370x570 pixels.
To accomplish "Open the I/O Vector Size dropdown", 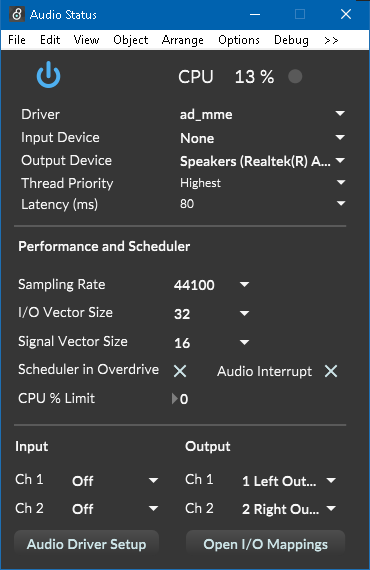I will [212, 313].
